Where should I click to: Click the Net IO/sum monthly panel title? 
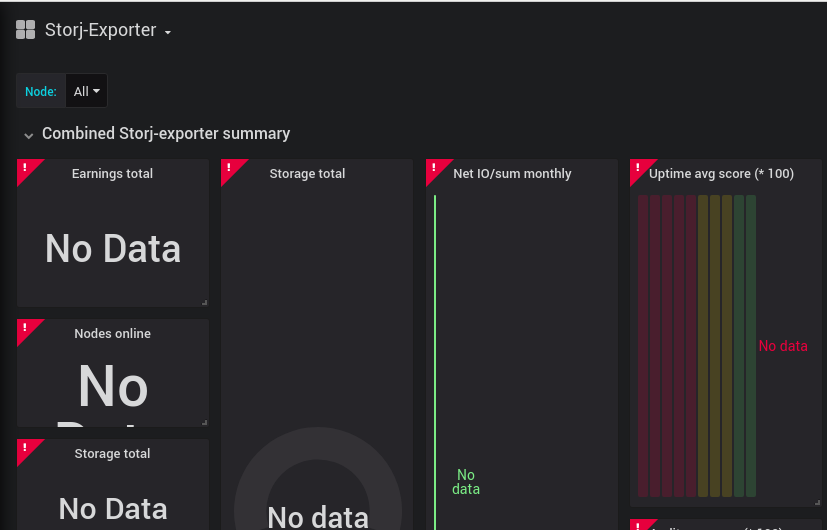point(512,174)
